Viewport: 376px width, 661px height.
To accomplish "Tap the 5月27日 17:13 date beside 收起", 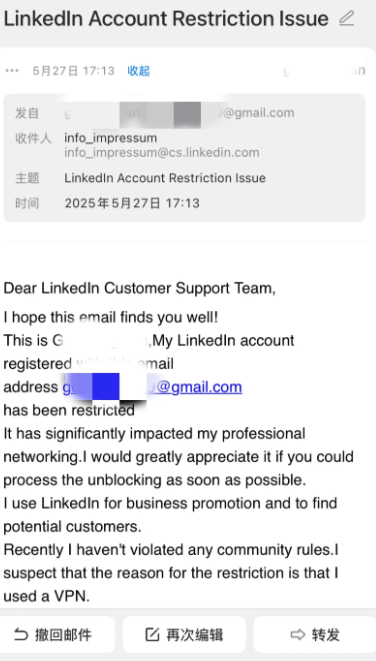I will click(x=73, y=71).
